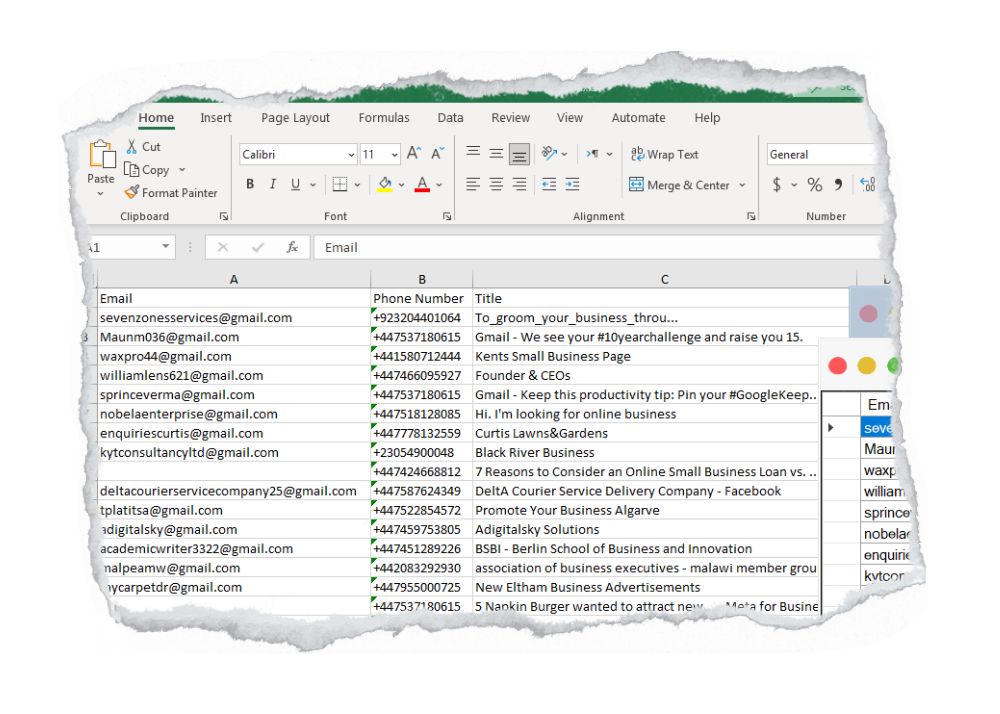Activate the Format Painter brush

132,192
